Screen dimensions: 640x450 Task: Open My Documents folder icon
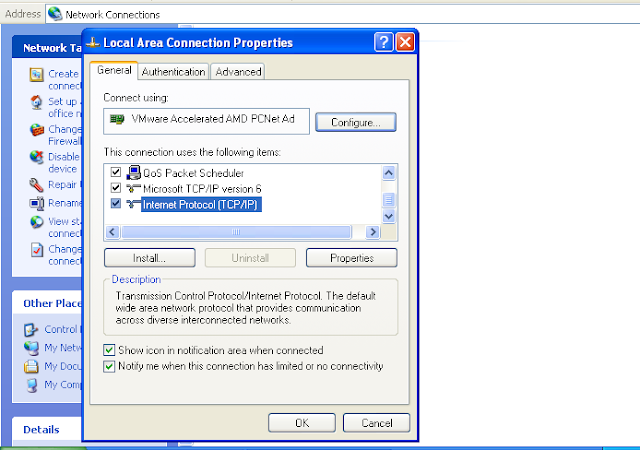click(31, 366)
